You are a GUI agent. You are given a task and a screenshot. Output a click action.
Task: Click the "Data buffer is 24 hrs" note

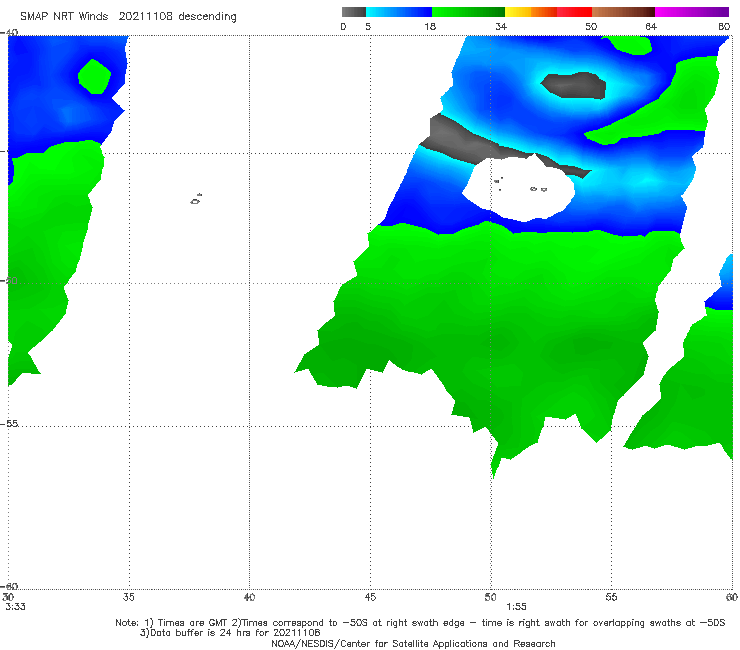(230, 633)
